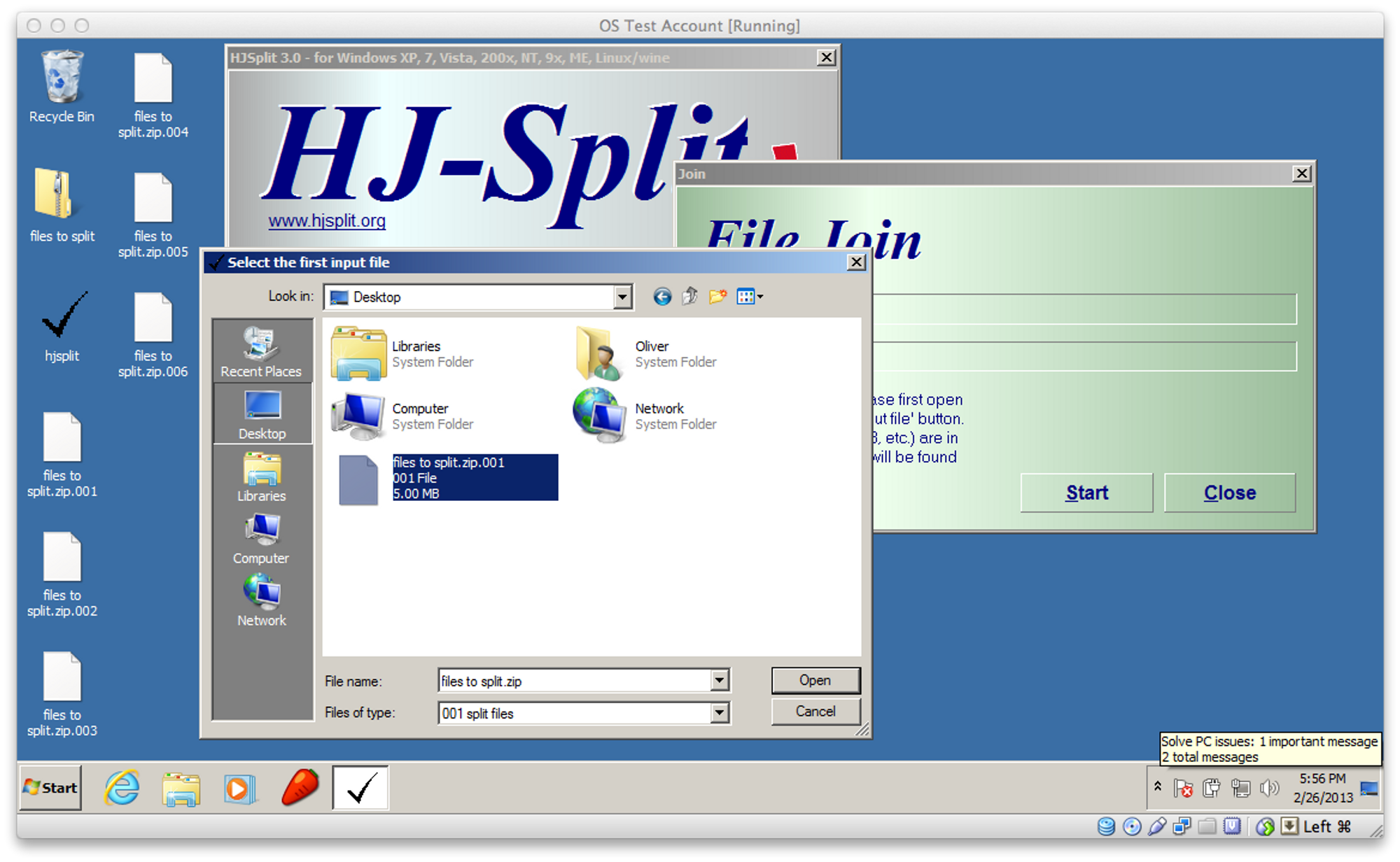Image resolution: width=1400 pixels, height=862 pixels.
Task: Close the HJSplit 3.0 main window
Action: tap(827, 57)
